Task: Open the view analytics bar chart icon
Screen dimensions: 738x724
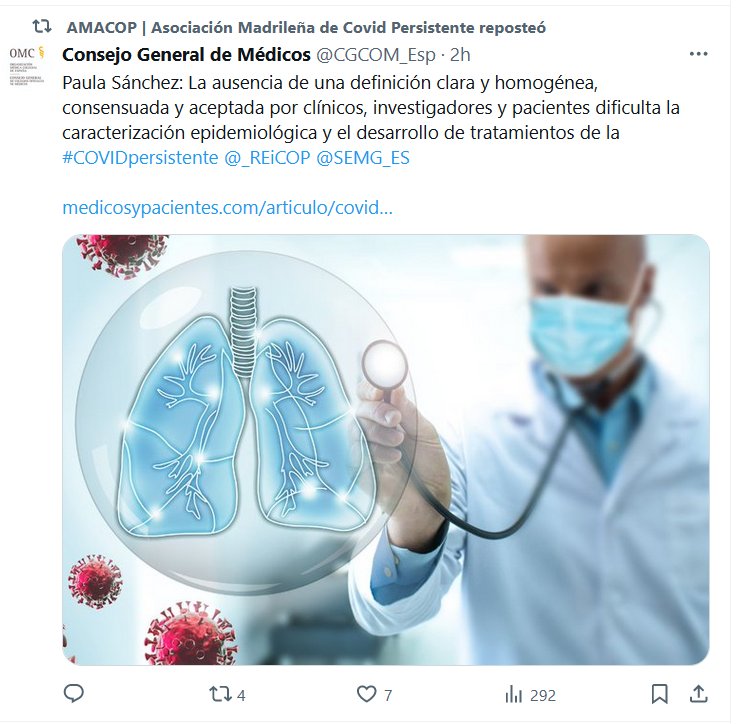Action: pyautogui.click(x=513, y=694)
